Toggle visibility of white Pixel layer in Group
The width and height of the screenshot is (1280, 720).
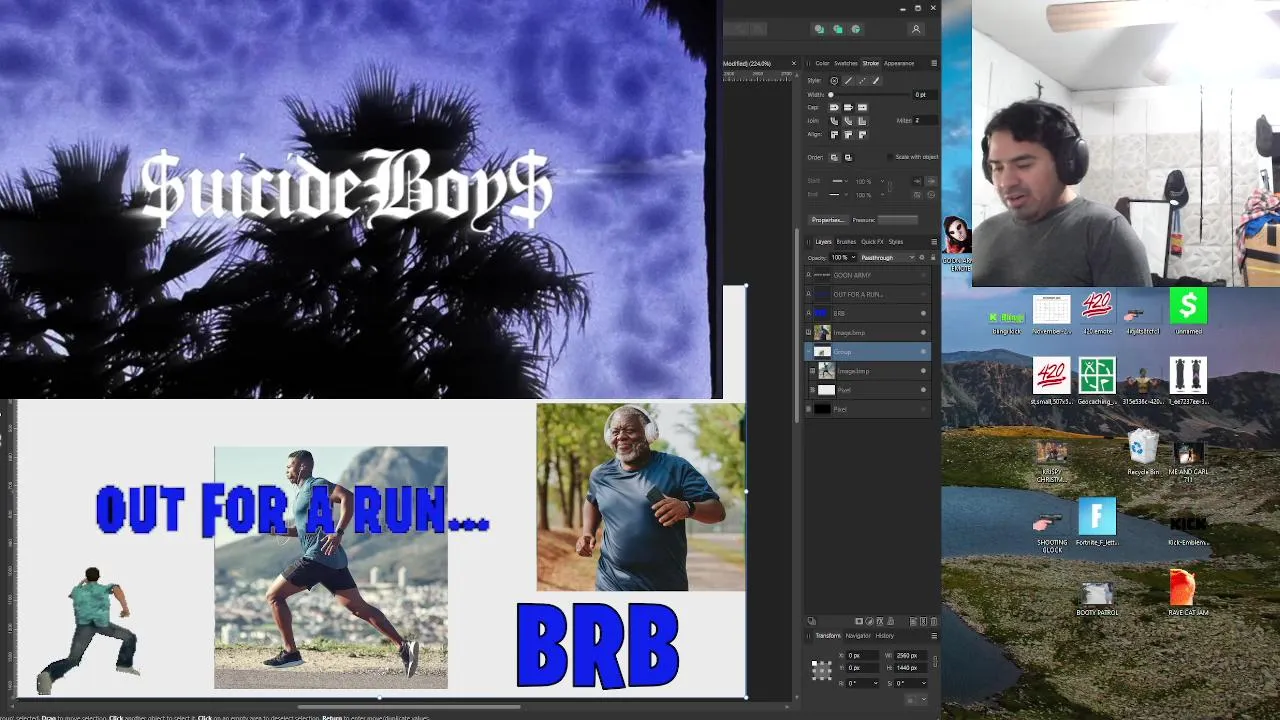tap(923, 390)
